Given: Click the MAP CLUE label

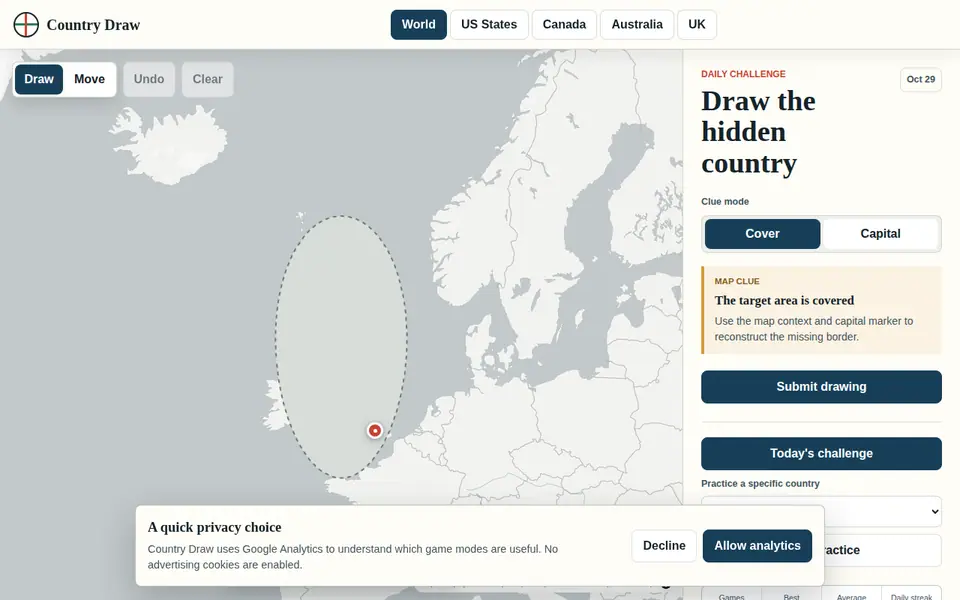Looking at the screenshot, I should click(737, 282).
